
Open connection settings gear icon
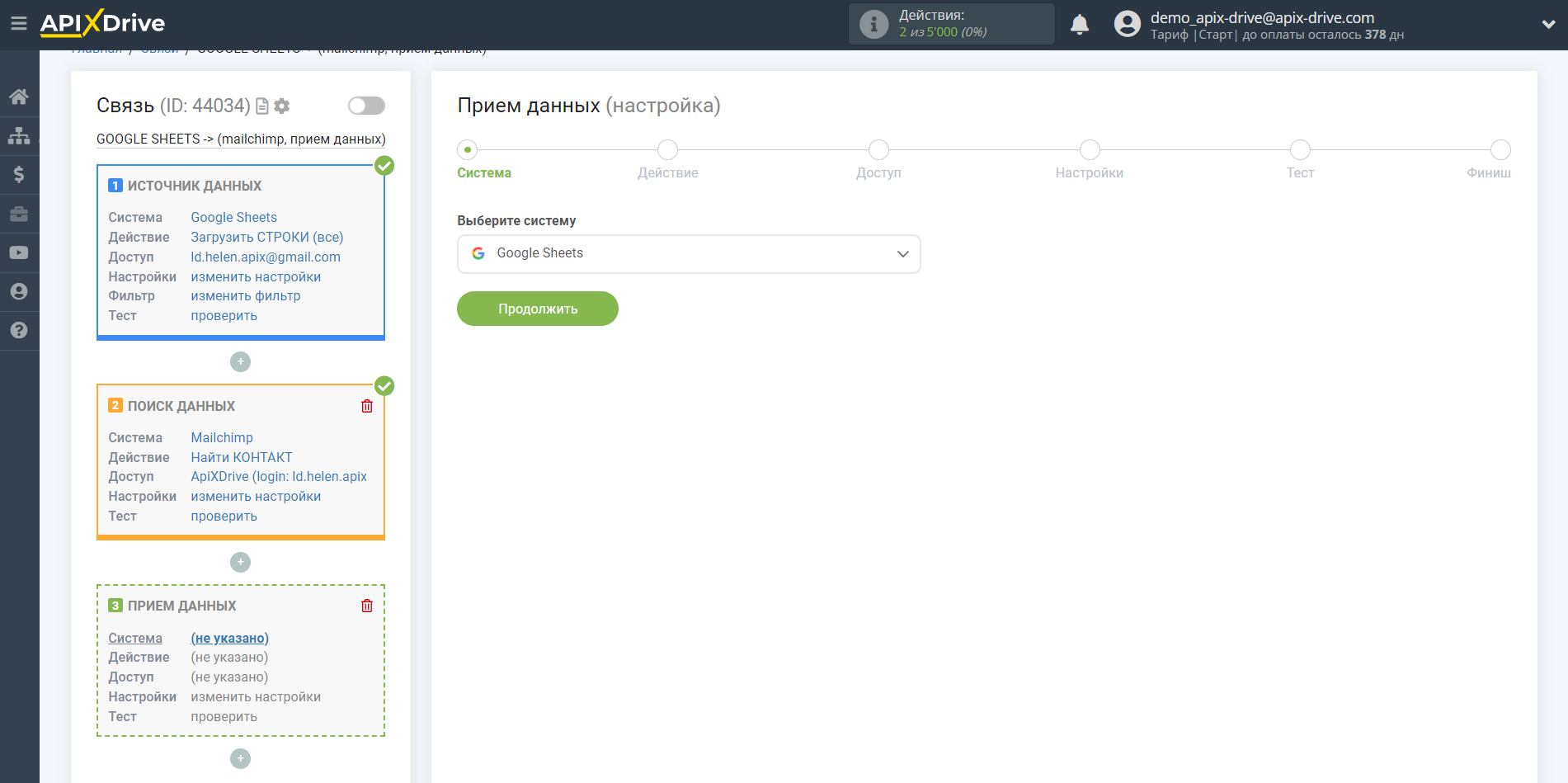pos(282,106)
